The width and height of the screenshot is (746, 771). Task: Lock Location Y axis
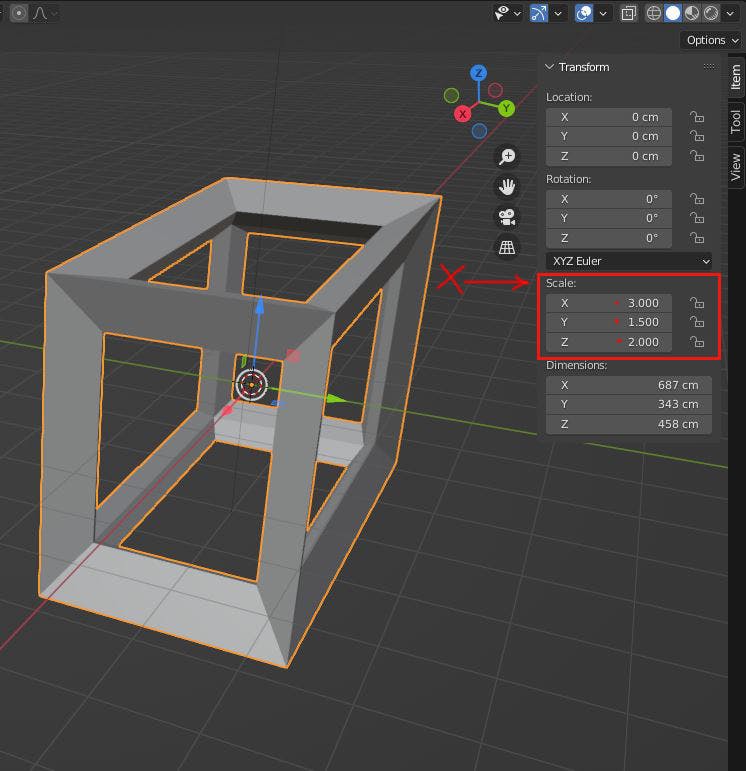(x=697, y=136)
